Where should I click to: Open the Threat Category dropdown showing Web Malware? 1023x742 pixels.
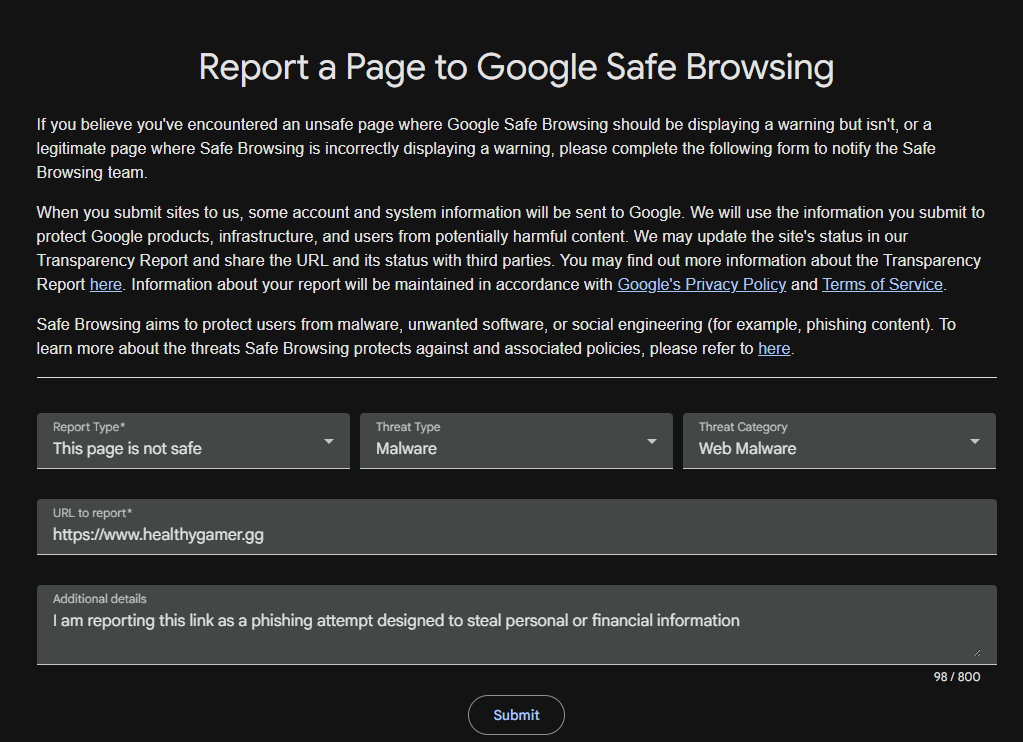coord(839,441)
